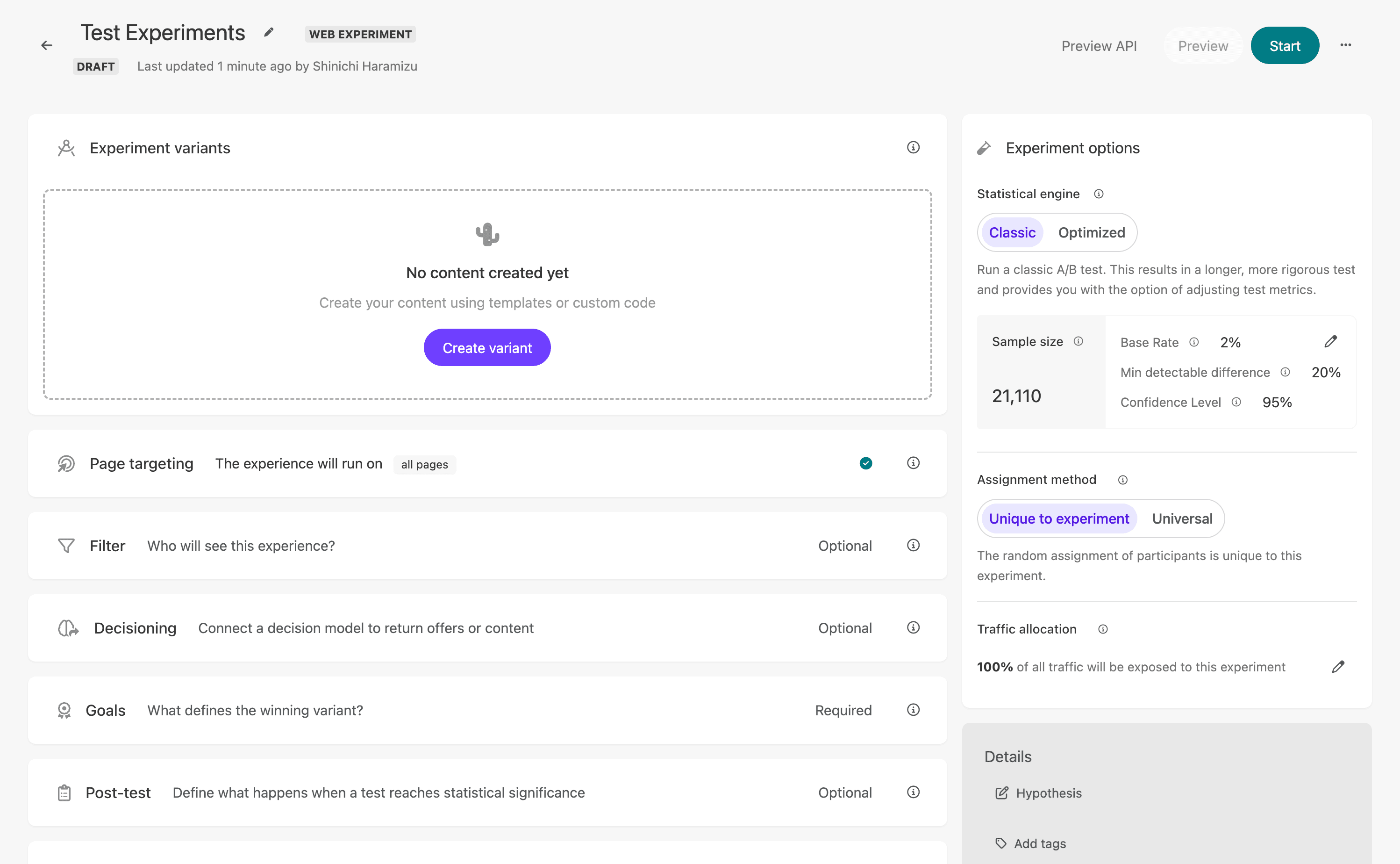1400x864 pixels.
Task: Edit traffic allocation pencil icon
Action: point(1338,666)
